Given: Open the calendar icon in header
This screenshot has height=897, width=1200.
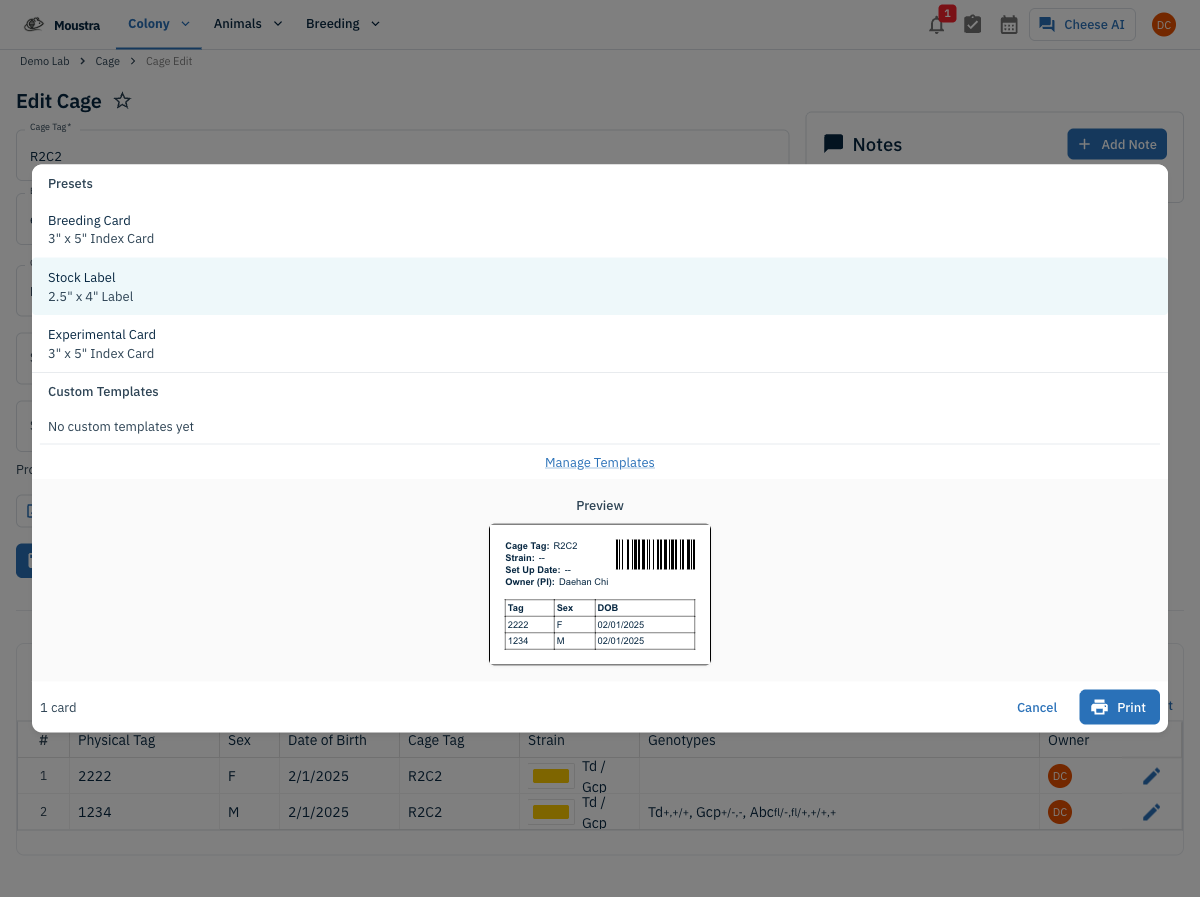Looking at the screenshot, I should pyautogui.click(x=1009, y=25).
